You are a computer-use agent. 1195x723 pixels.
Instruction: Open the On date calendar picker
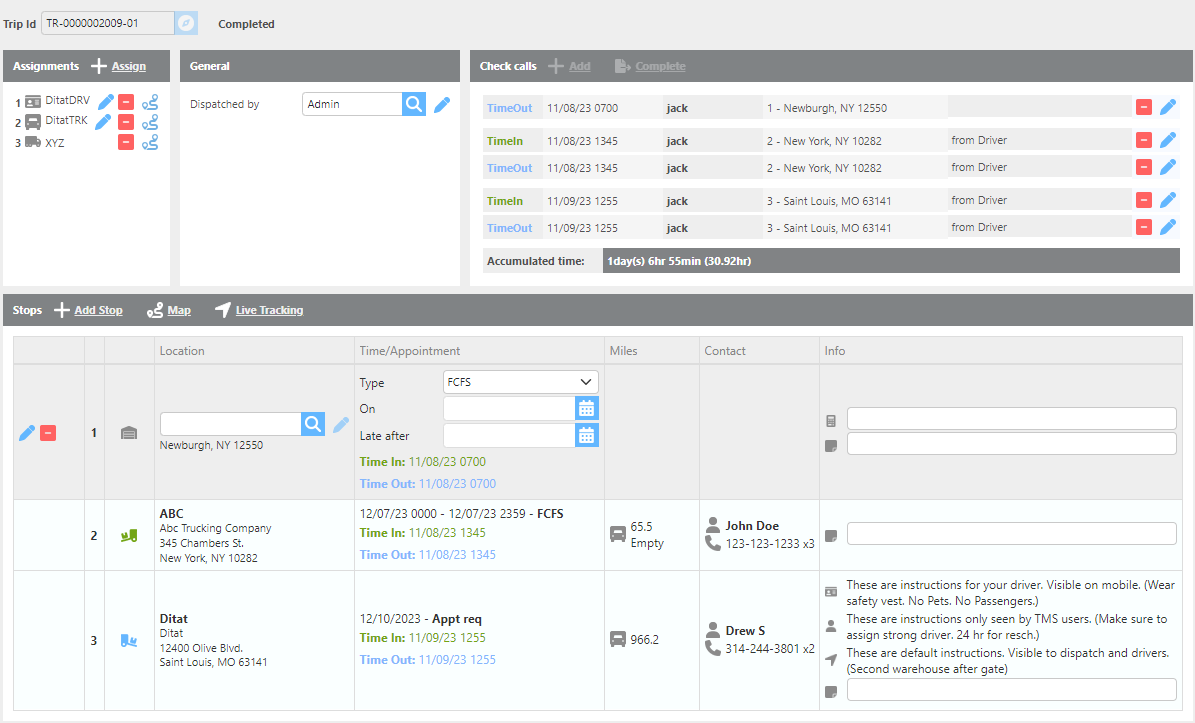click(x=587, y=408)
